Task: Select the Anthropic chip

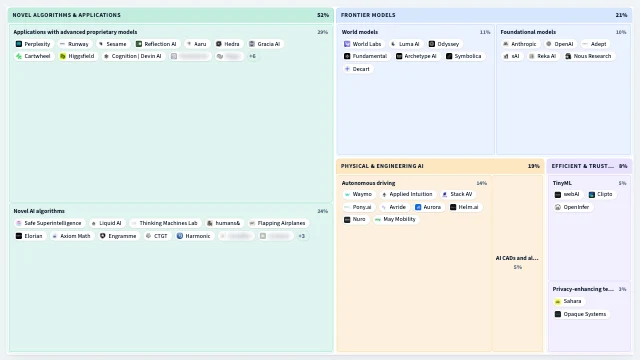Action: 520,44
